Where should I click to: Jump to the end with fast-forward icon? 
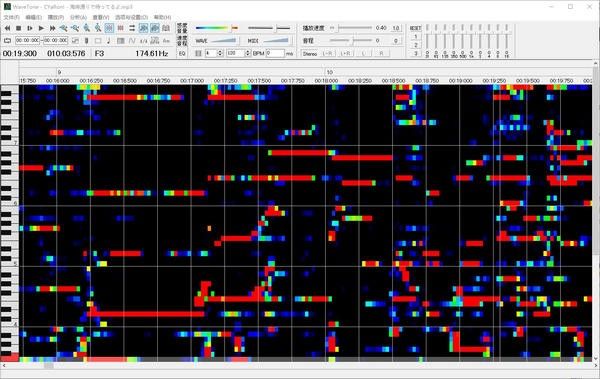coord(52,28)
